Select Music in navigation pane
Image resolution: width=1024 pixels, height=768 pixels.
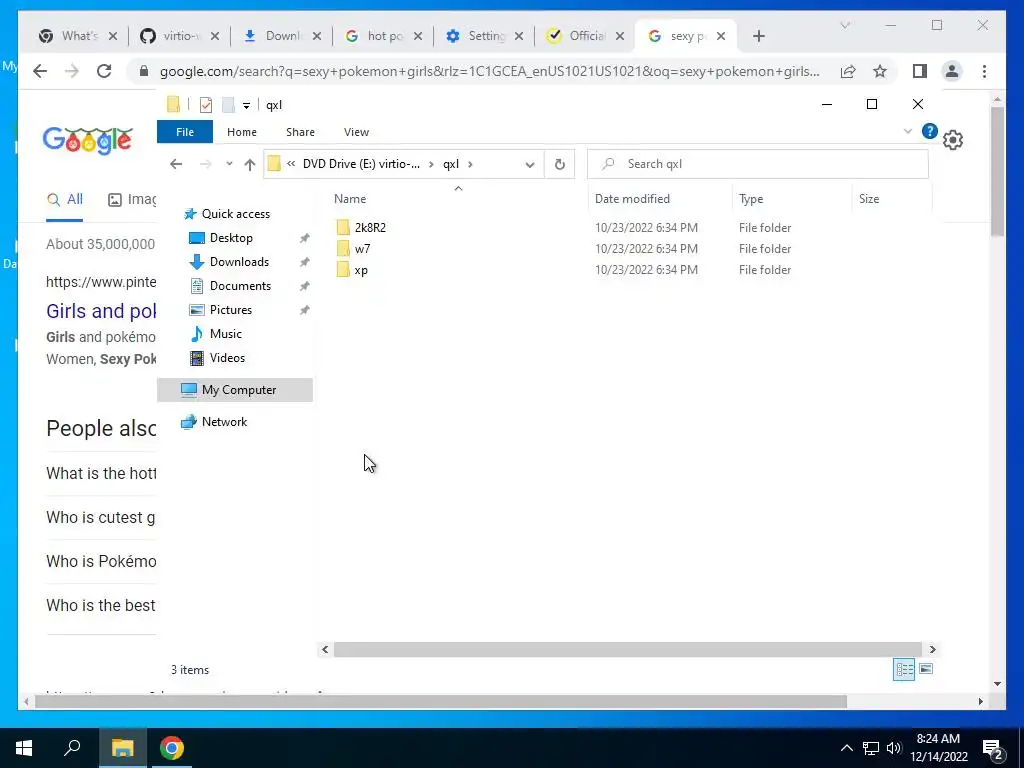(225, 334)
